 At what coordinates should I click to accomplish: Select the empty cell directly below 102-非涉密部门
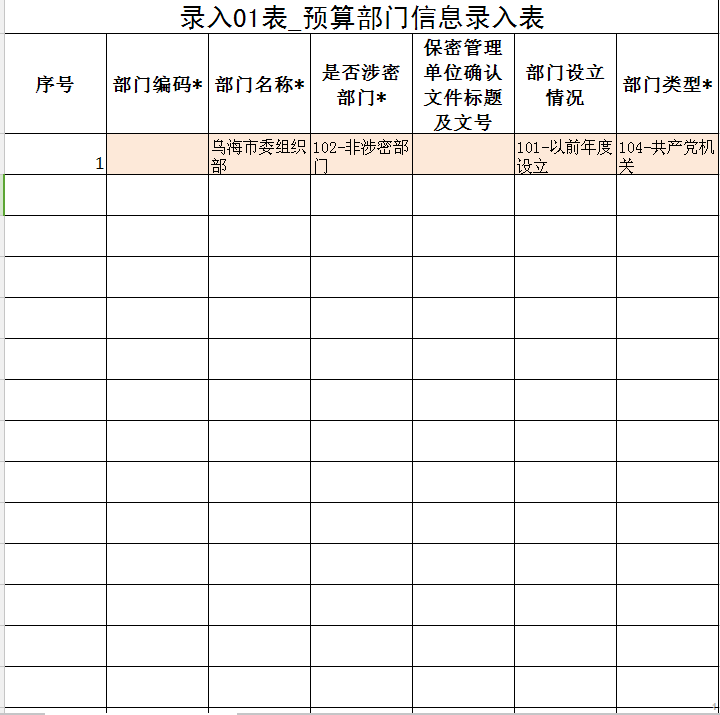tap(361, 195)
